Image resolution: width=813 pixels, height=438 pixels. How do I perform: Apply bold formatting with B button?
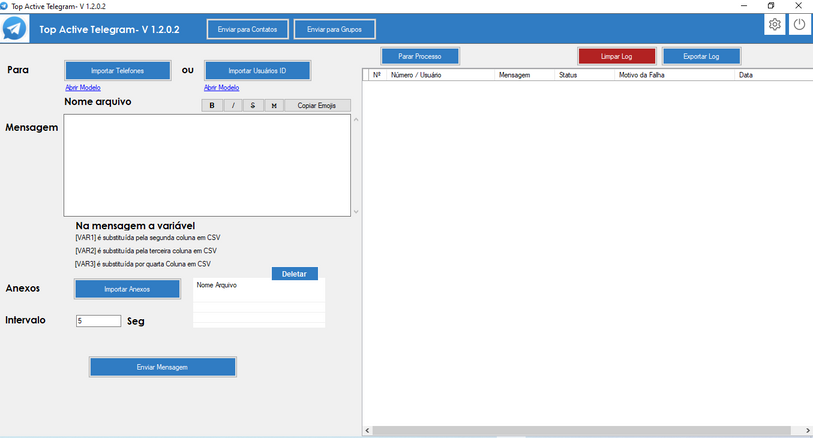click(x=212, y=105)
